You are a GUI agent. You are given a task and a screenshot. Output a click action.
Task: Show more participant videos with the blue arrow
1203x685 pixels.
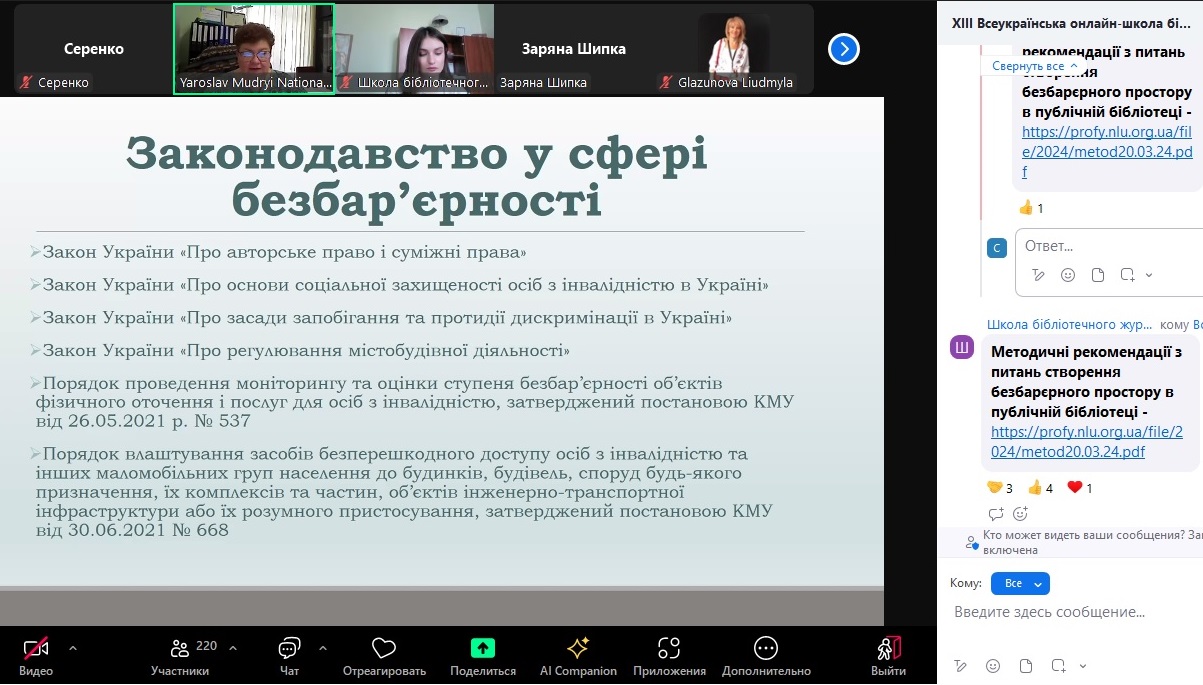844,48
